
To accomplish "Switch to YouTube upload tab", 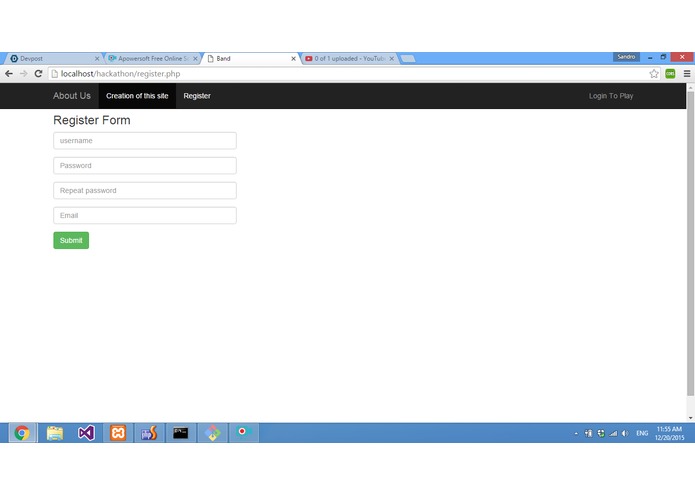I will coord(348,58).
